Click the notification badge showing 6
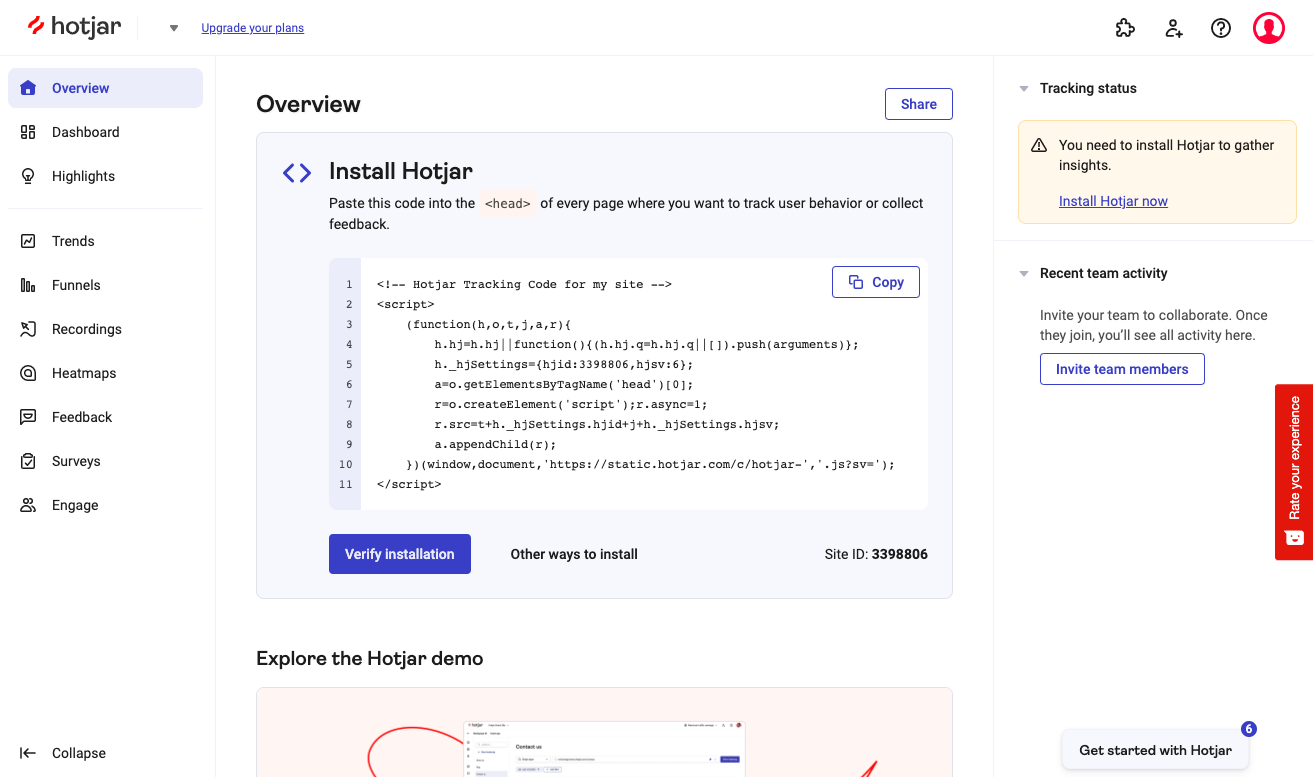The width and height of the screenshot is (1313, 777). coord(1248,729)
